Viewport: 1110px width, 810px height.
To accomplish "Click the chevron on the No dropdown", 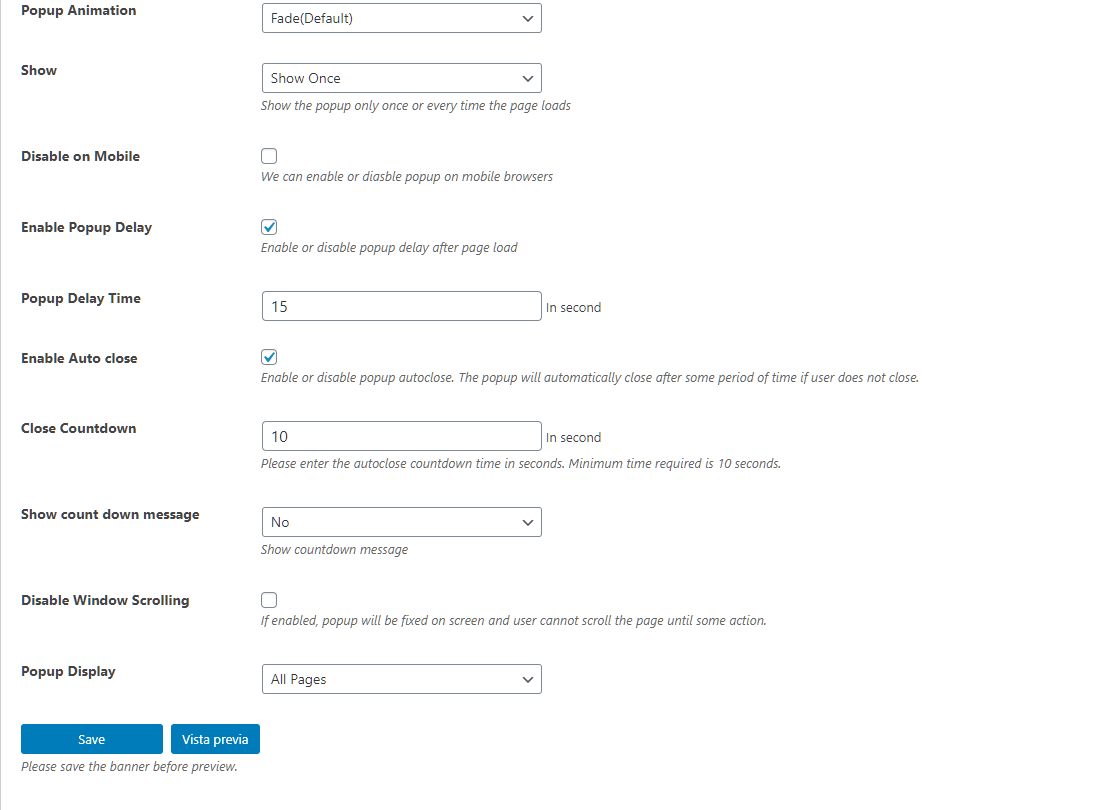I will pyautogui.click(x=527, y=523).
